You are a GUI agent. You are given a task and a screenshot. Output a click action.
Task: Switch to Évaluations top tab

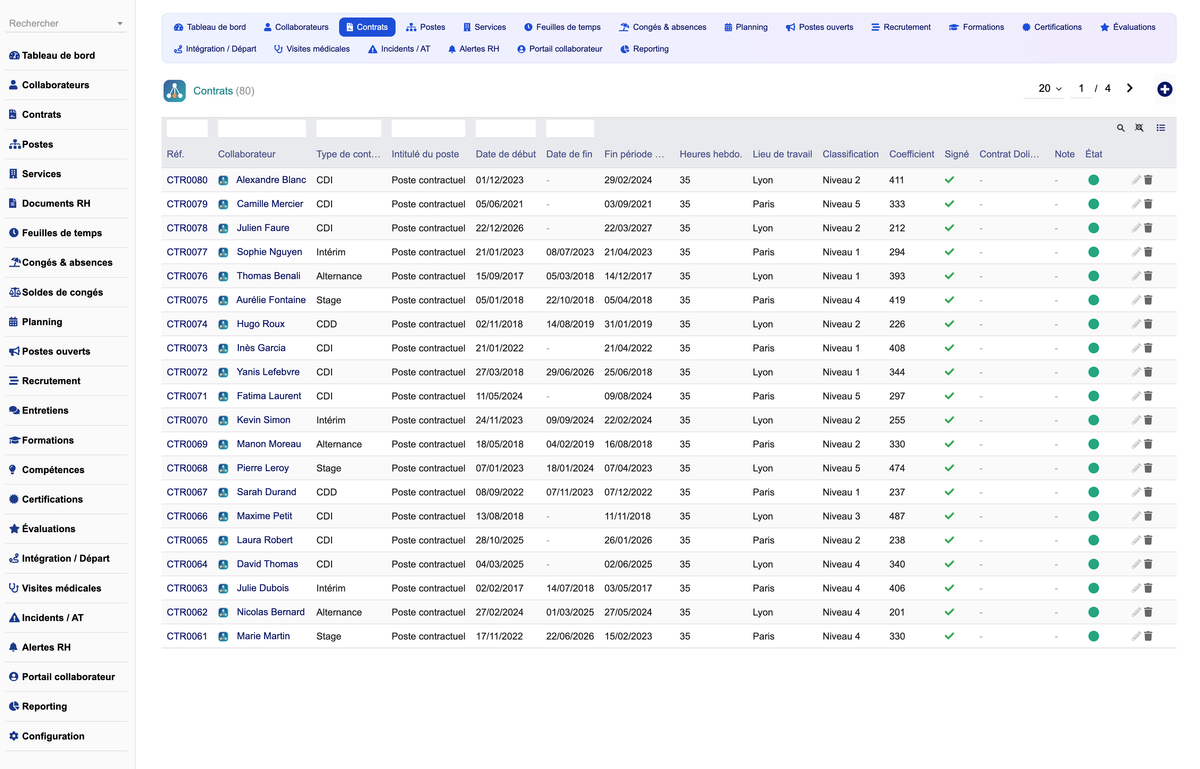point(1128,27)
